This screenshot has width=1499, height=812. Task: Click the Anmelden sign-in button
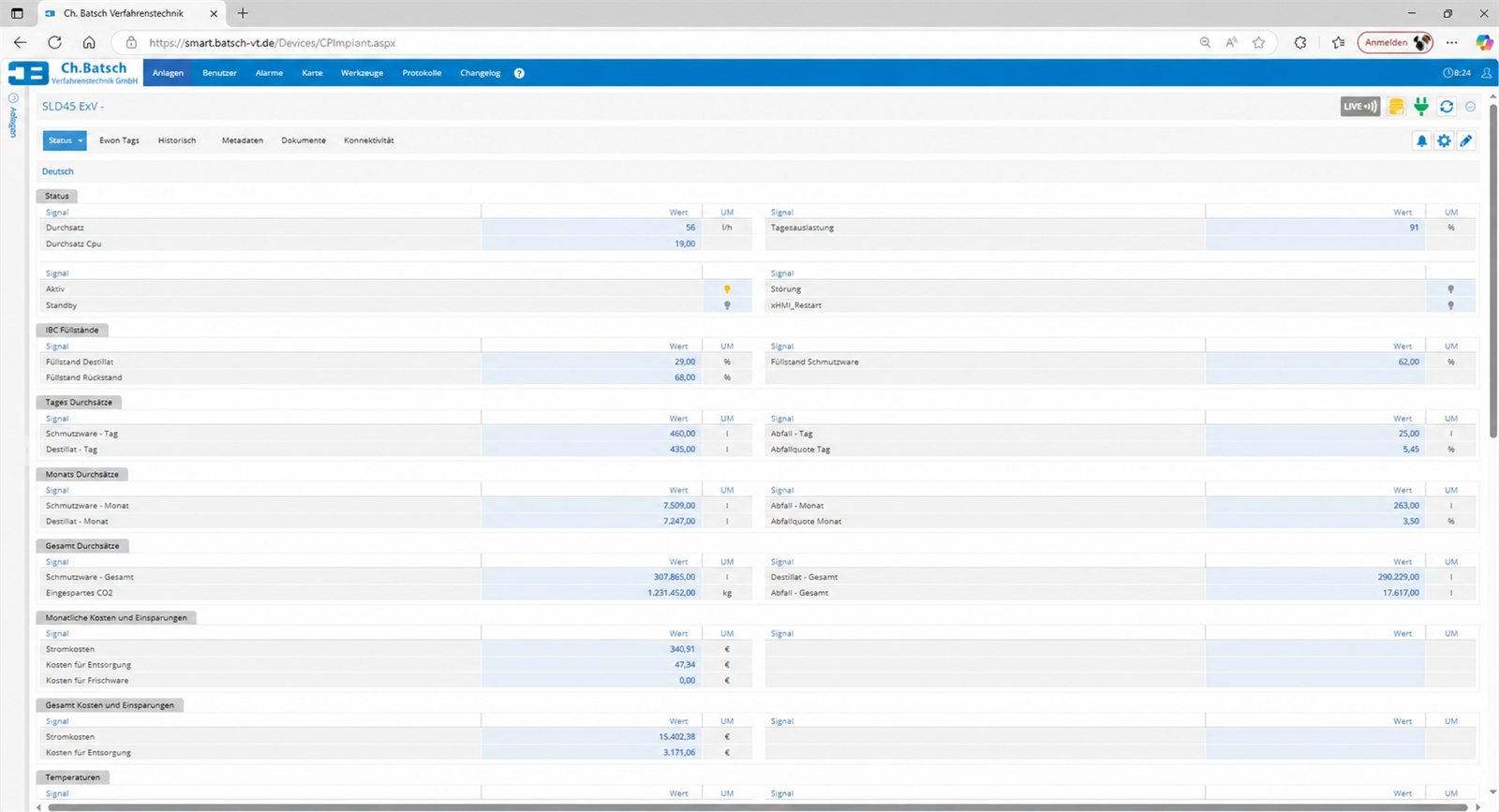(1396, 42)
